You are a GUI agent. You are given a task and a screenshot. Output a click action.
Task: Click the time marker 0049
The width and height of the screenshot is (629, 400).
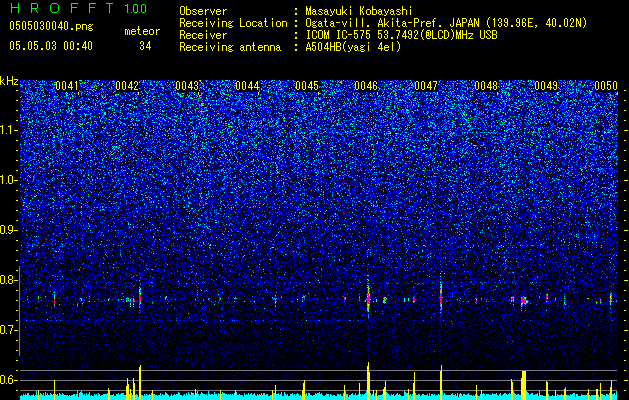pos(546,86)
